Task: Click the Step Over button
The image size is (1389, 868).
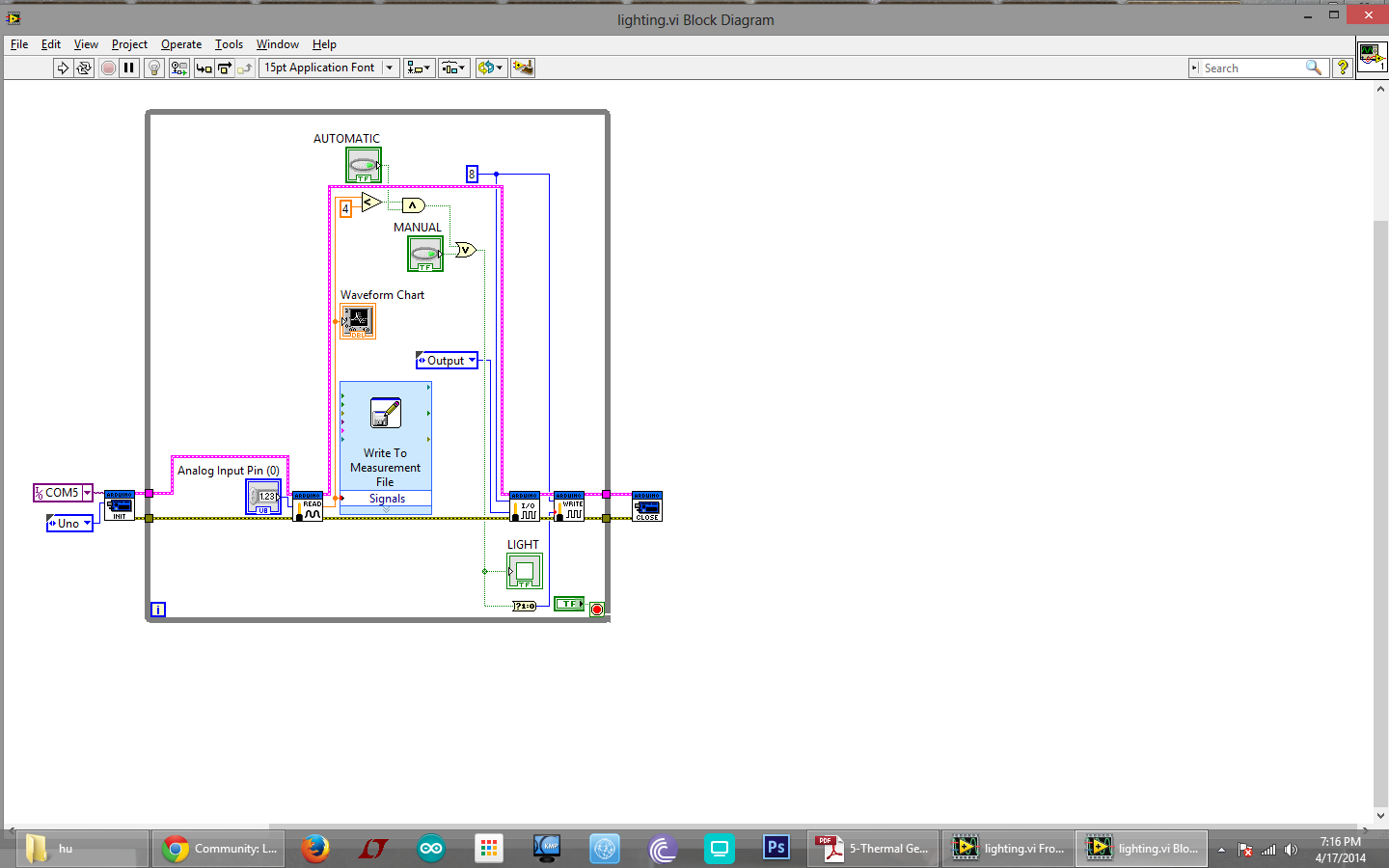Action: click(x=225, y=68)
